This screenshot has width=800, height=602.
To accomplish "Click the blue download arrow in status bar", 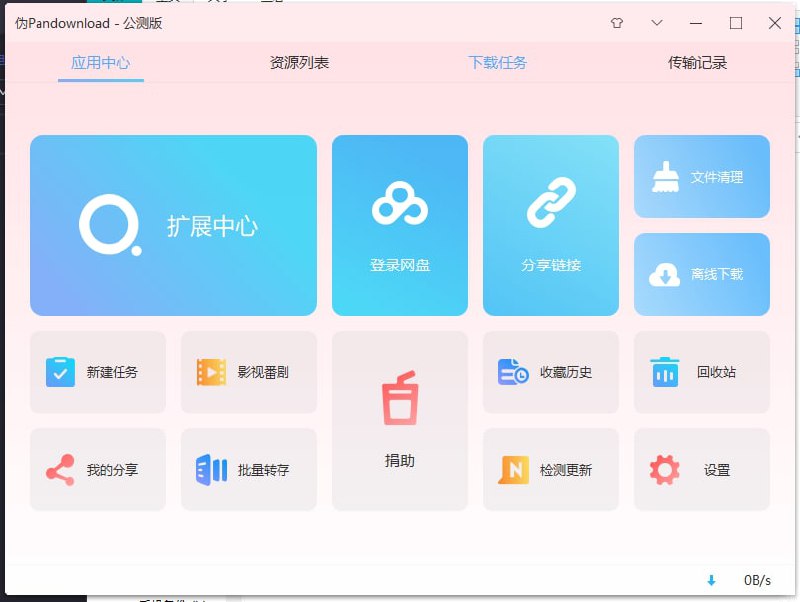I will point(712,579).
